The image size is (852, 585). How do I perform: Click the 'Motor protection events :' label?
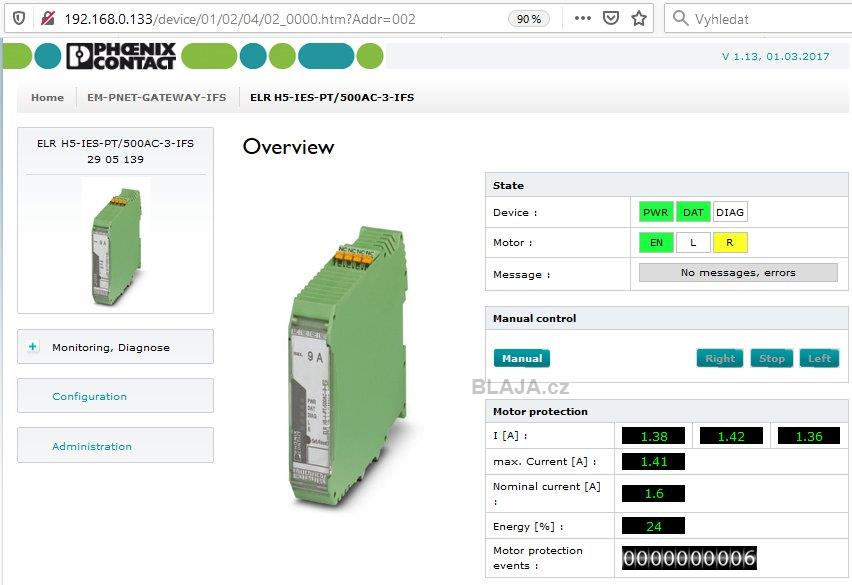[x=538, y=558]
